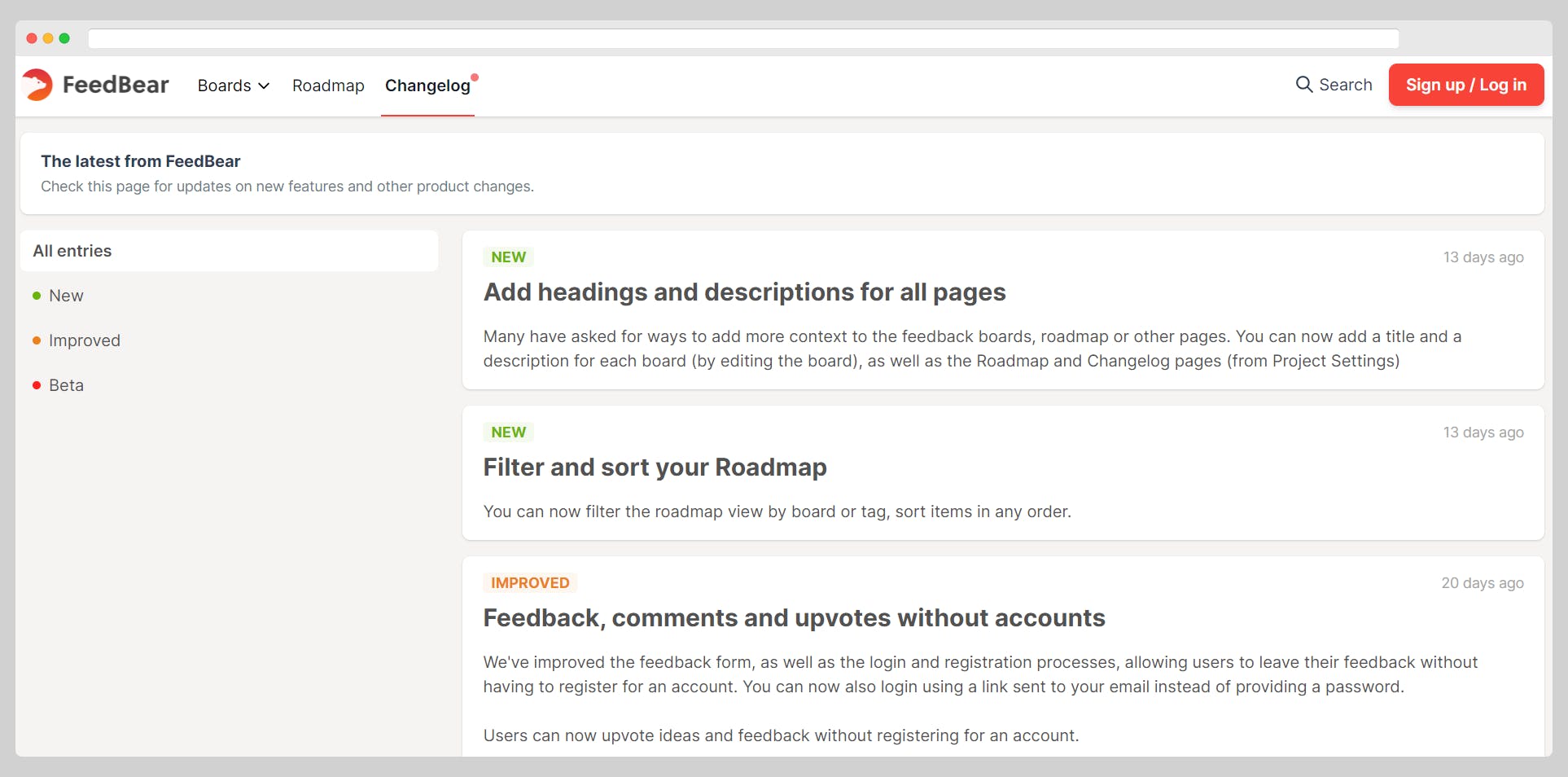
Task: Click NEW tag on headings and descriptions entry
Action: tap(508, 257)
